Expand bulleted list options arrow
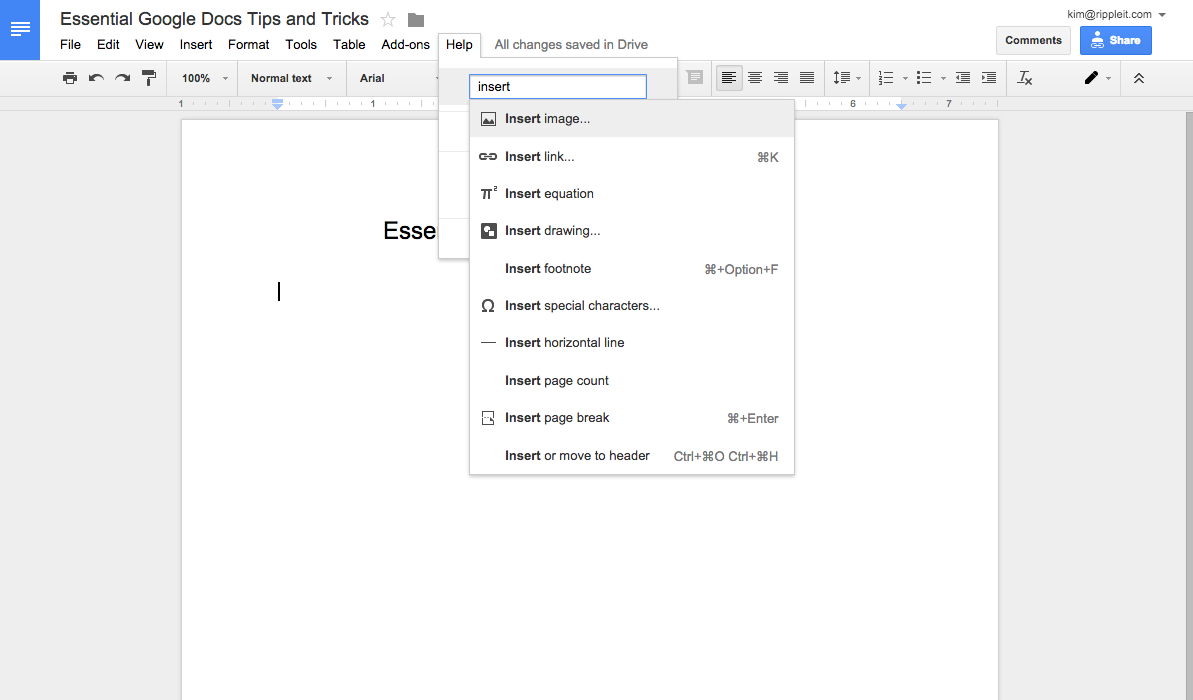This screenshot has height=700, width=1193. click(943, 78)
